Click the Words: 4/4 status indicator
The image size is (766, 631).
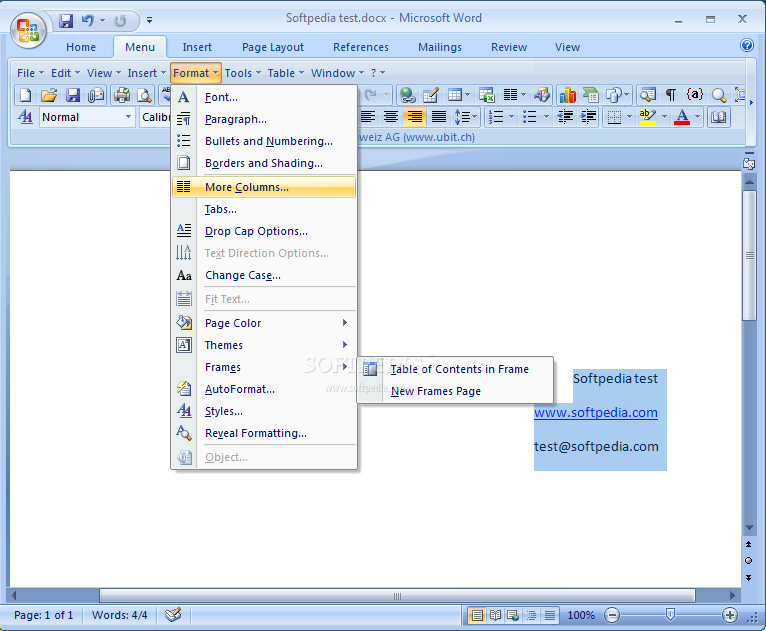coord(119,615)
